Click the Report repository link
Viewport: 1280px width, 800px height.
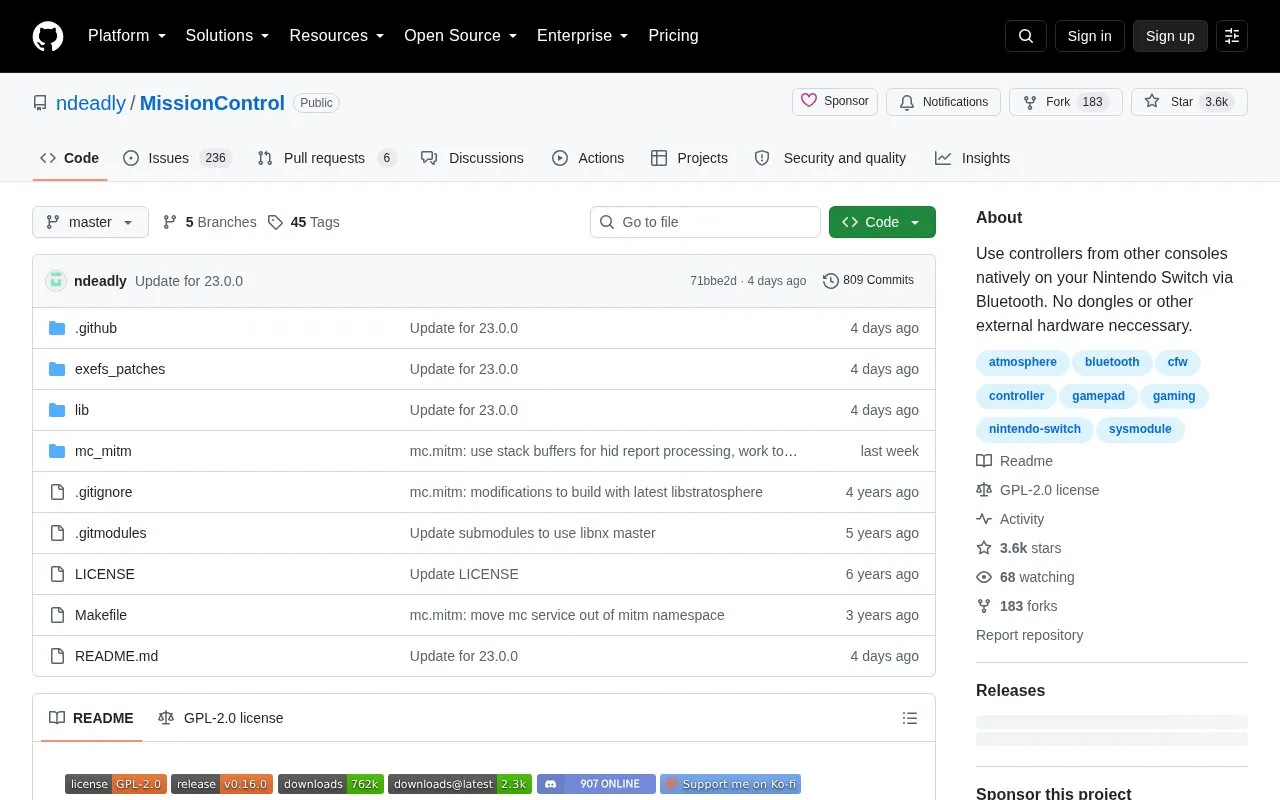pos(1029,635)
